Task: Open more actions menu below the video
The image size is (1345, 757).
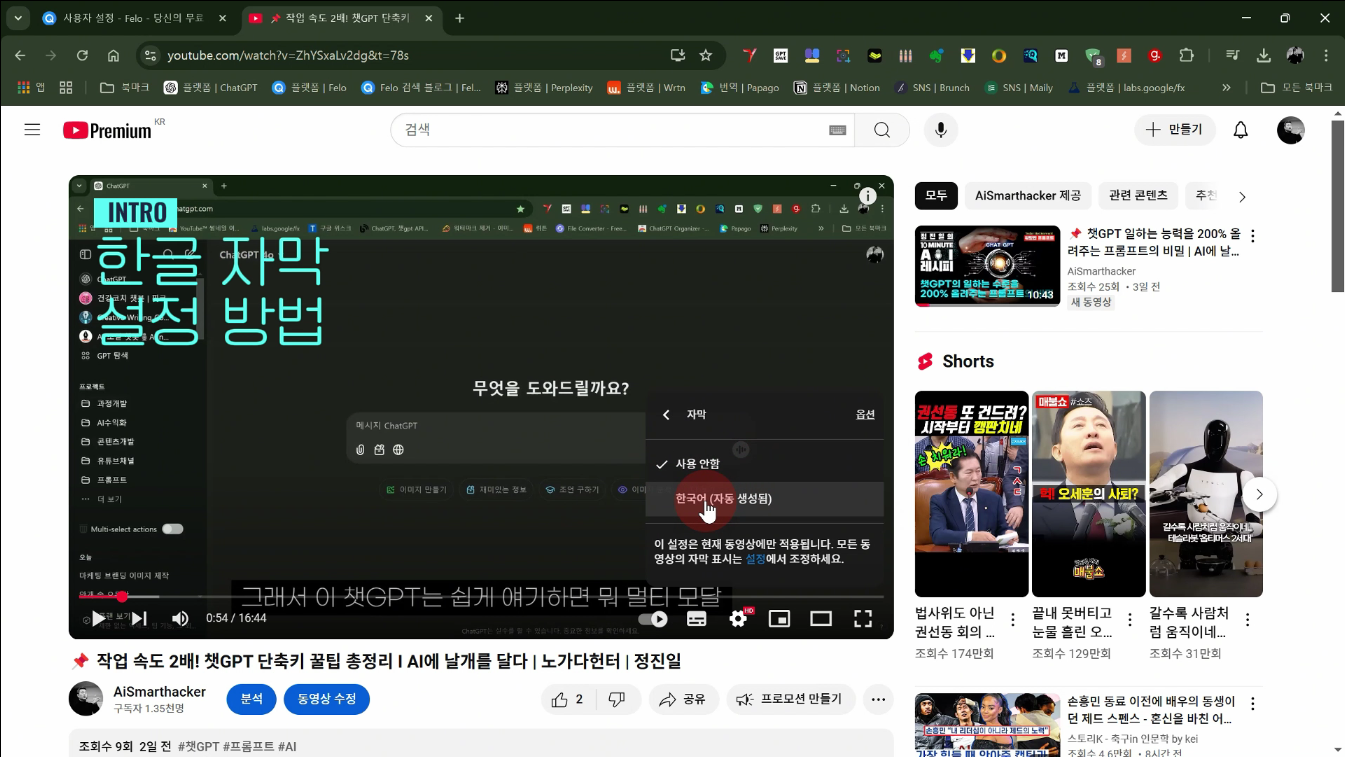Action: coord(878,699)
